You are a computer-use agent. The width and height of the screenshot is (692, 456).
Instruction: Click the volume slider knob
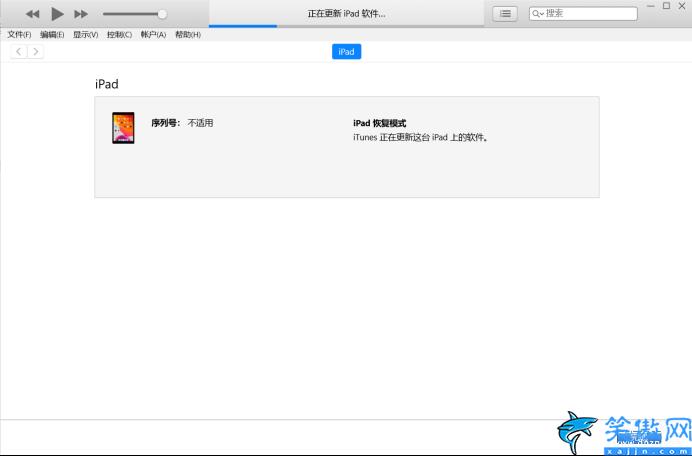point(162,14)
